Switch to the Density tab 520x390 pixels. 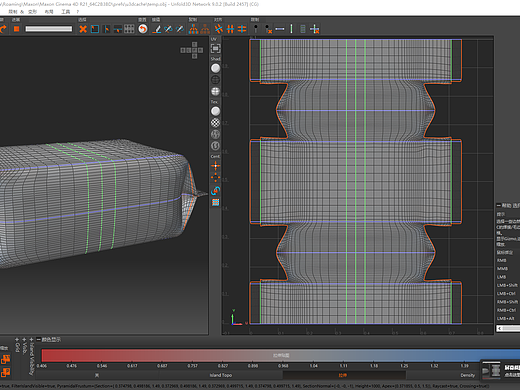[x=468, y=375]
